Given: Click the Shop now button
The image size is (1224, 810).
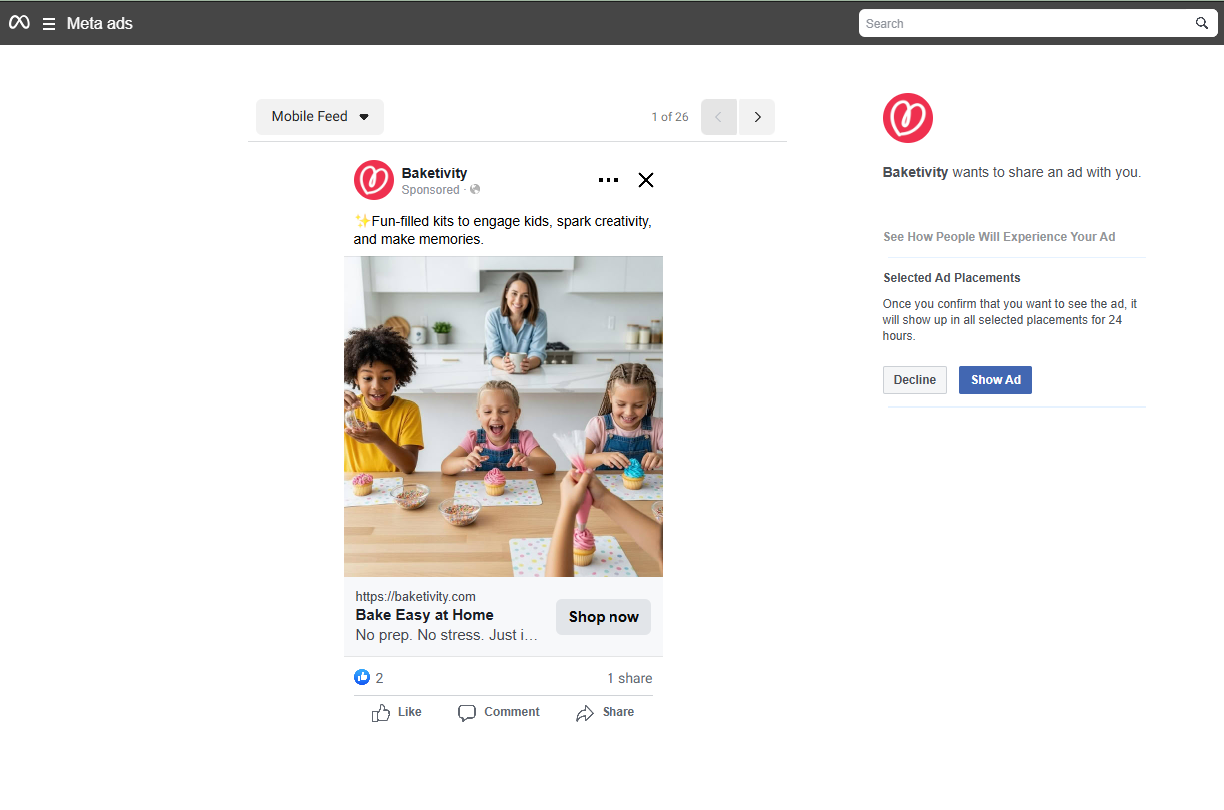Looking at the screenshot, I should click(x=603, y=617).
